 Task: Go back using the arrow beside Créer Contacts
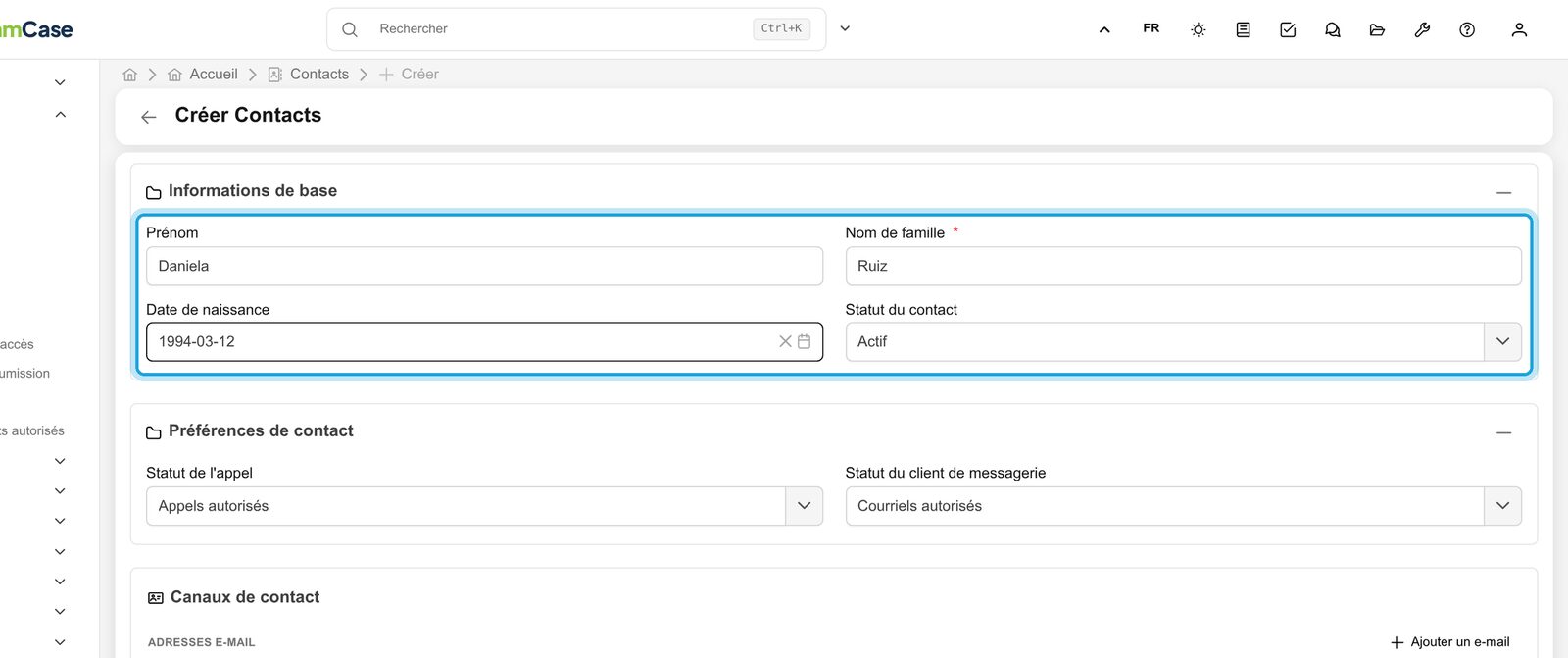149,117
